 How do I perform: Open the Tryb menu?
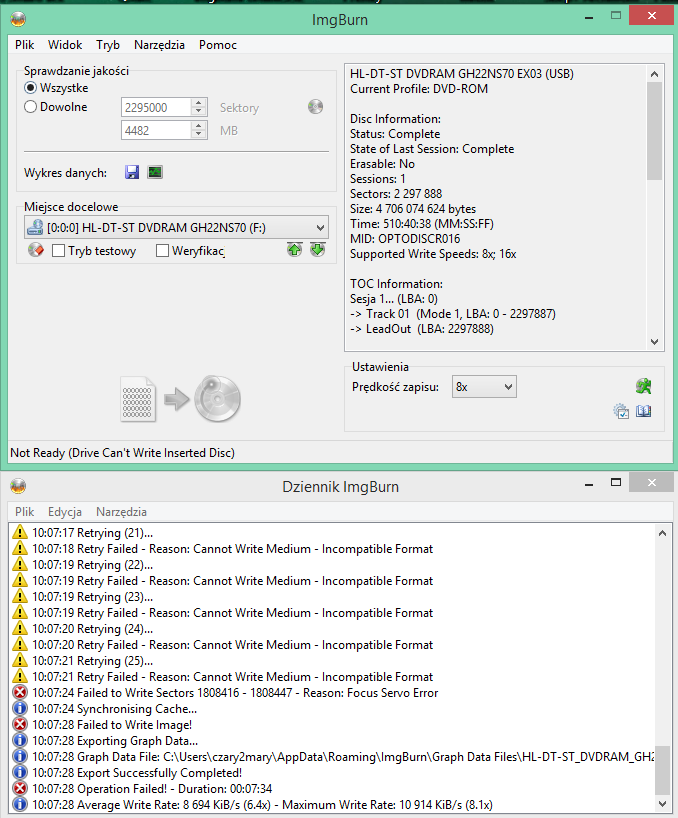pyautogui.click(x=108, y=45)
